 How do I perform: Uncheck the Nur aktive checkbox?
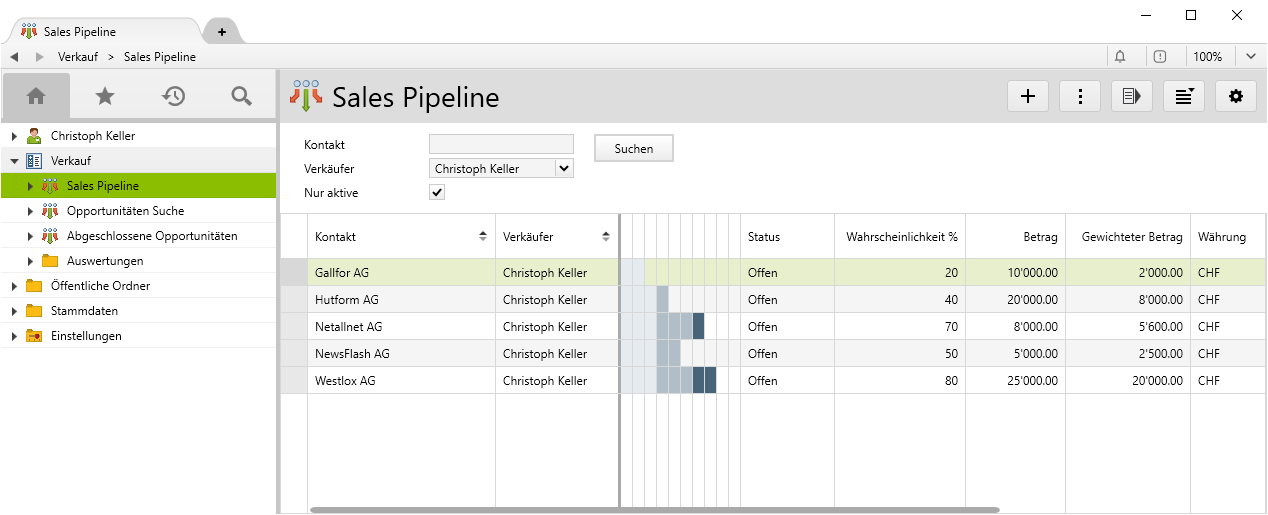(437, 193)
